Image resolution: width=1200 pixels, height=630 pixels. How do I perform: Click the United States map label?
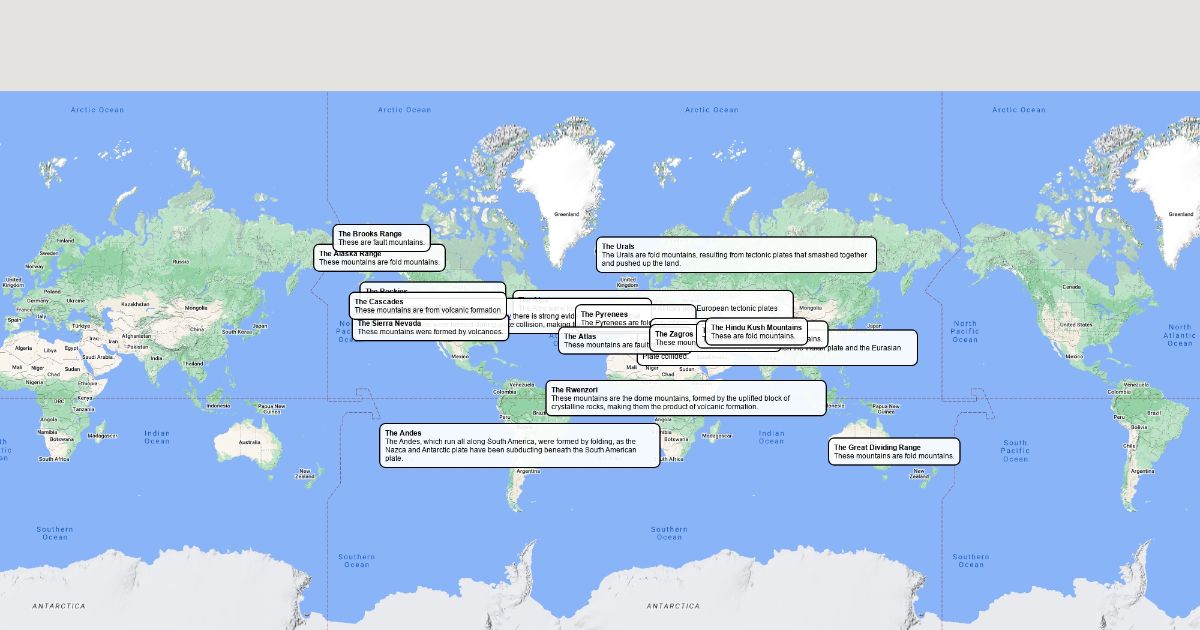point(1075,325)
